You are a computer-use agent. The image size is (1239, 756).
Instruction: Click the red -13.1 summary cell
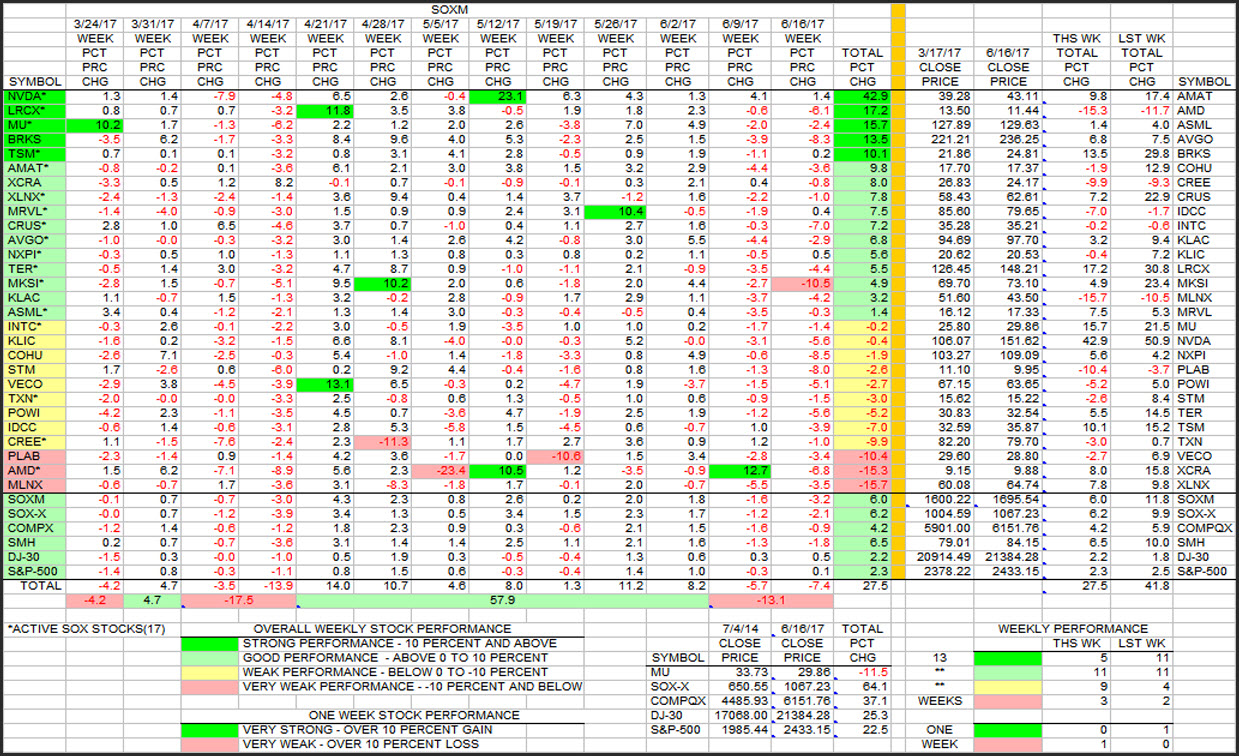[x=769, y=602]
